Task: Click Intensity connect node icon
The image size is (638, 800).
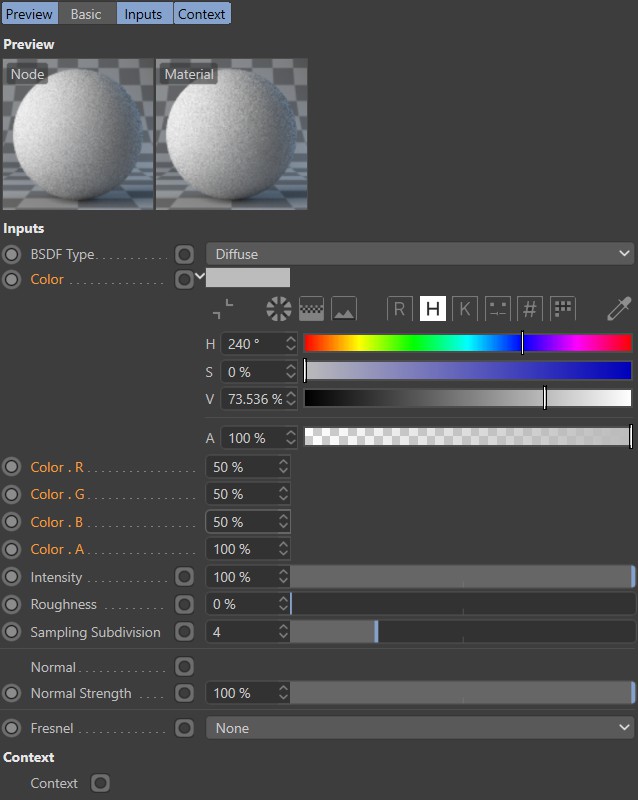Action: [x=184, y=577]
